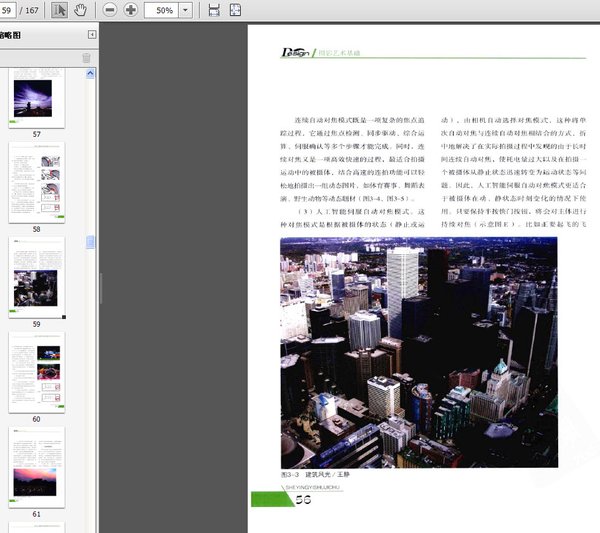The image size is (600, 533).
Task: Click the zoom out minus button
Action: (108, 10)
